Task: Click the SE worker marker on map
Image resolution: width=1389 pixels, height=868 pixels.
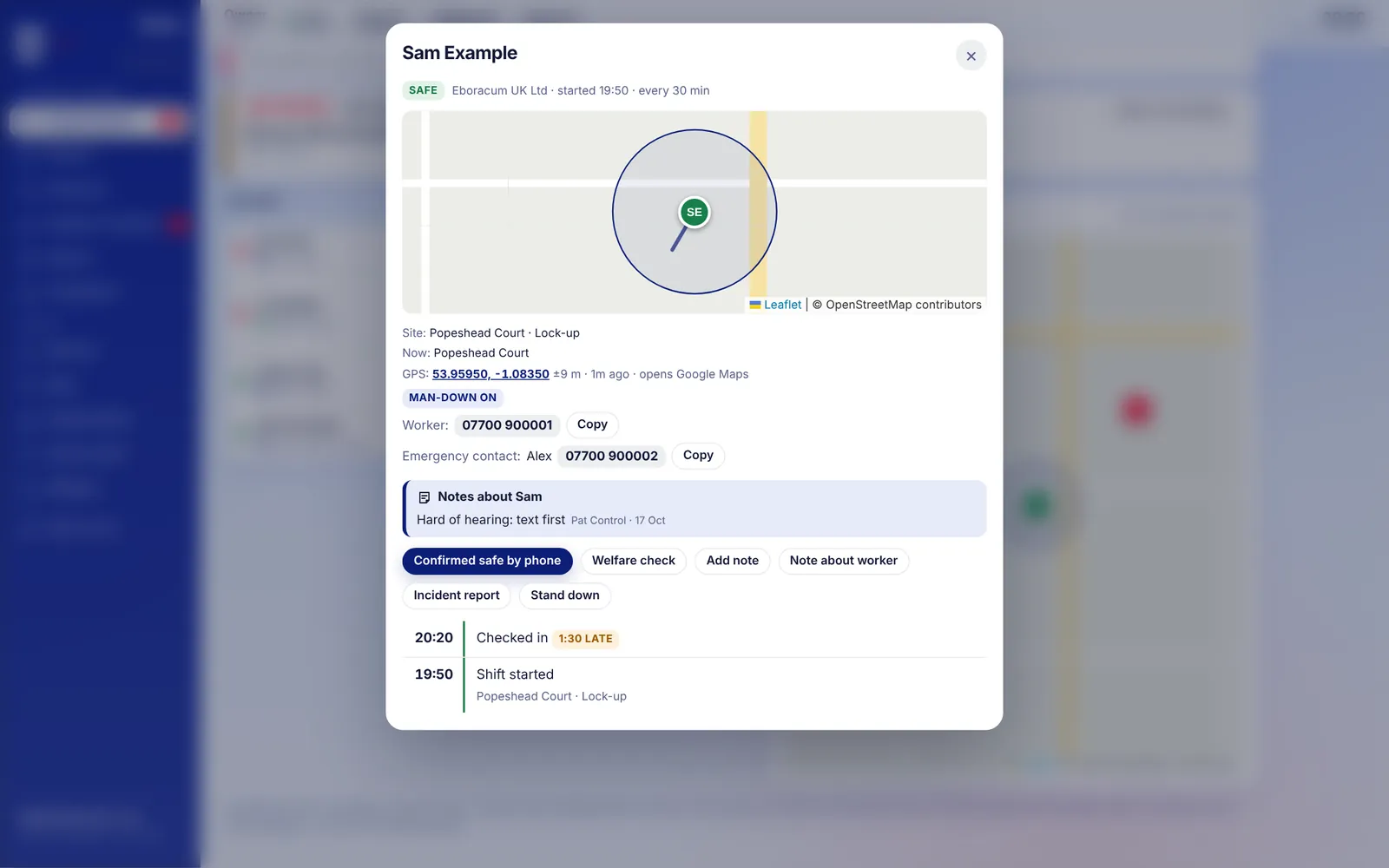Action: pyautogui.click(x=694, y=212)
